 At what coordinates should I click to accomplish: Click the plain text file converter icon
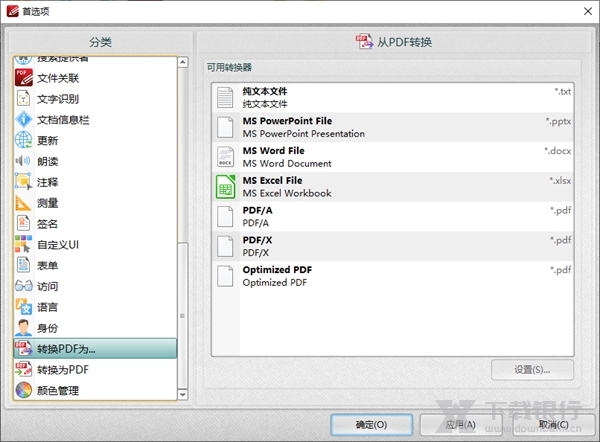[x=225, y=97]
